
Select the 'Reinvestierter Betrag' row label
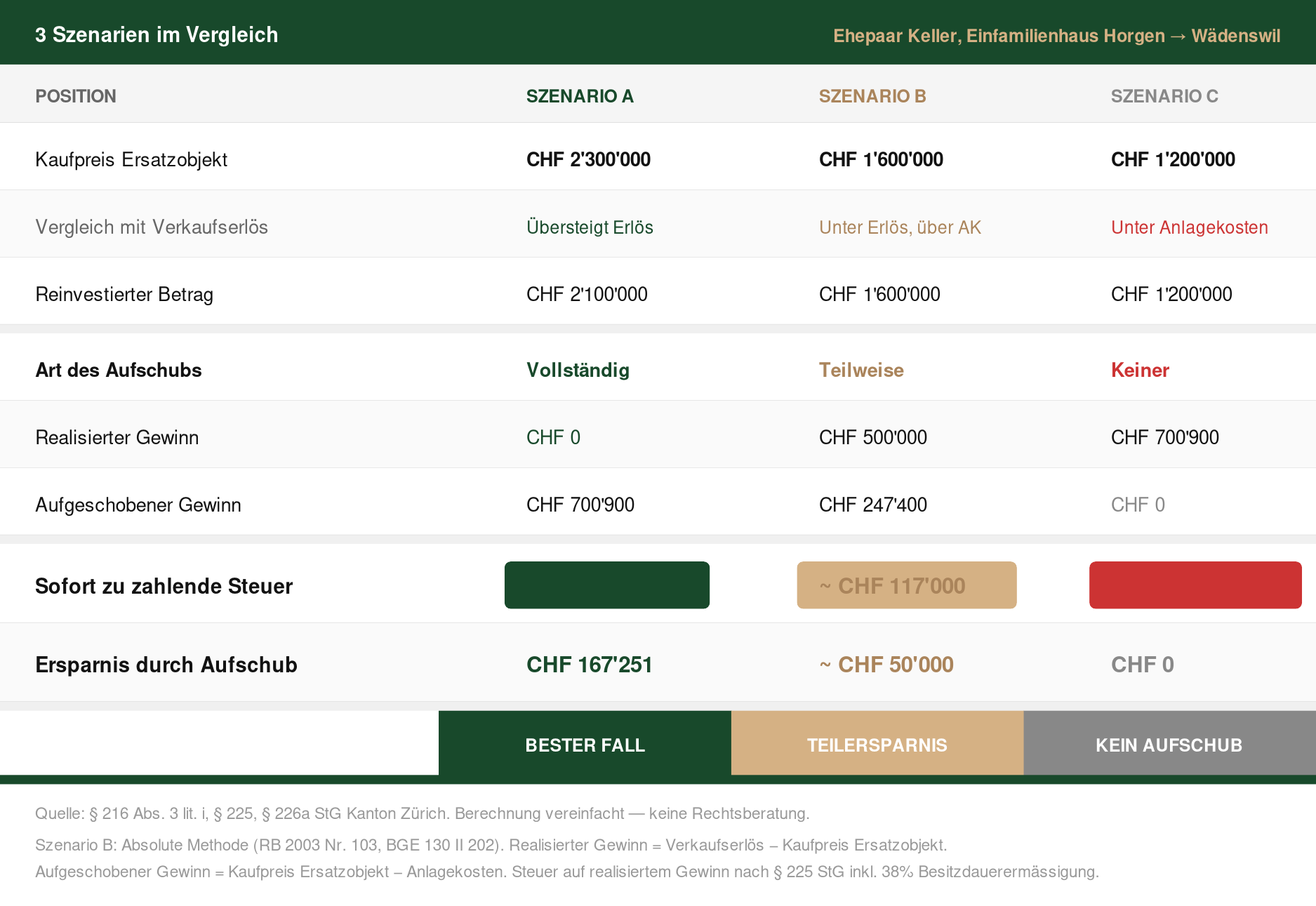point(124,294)
